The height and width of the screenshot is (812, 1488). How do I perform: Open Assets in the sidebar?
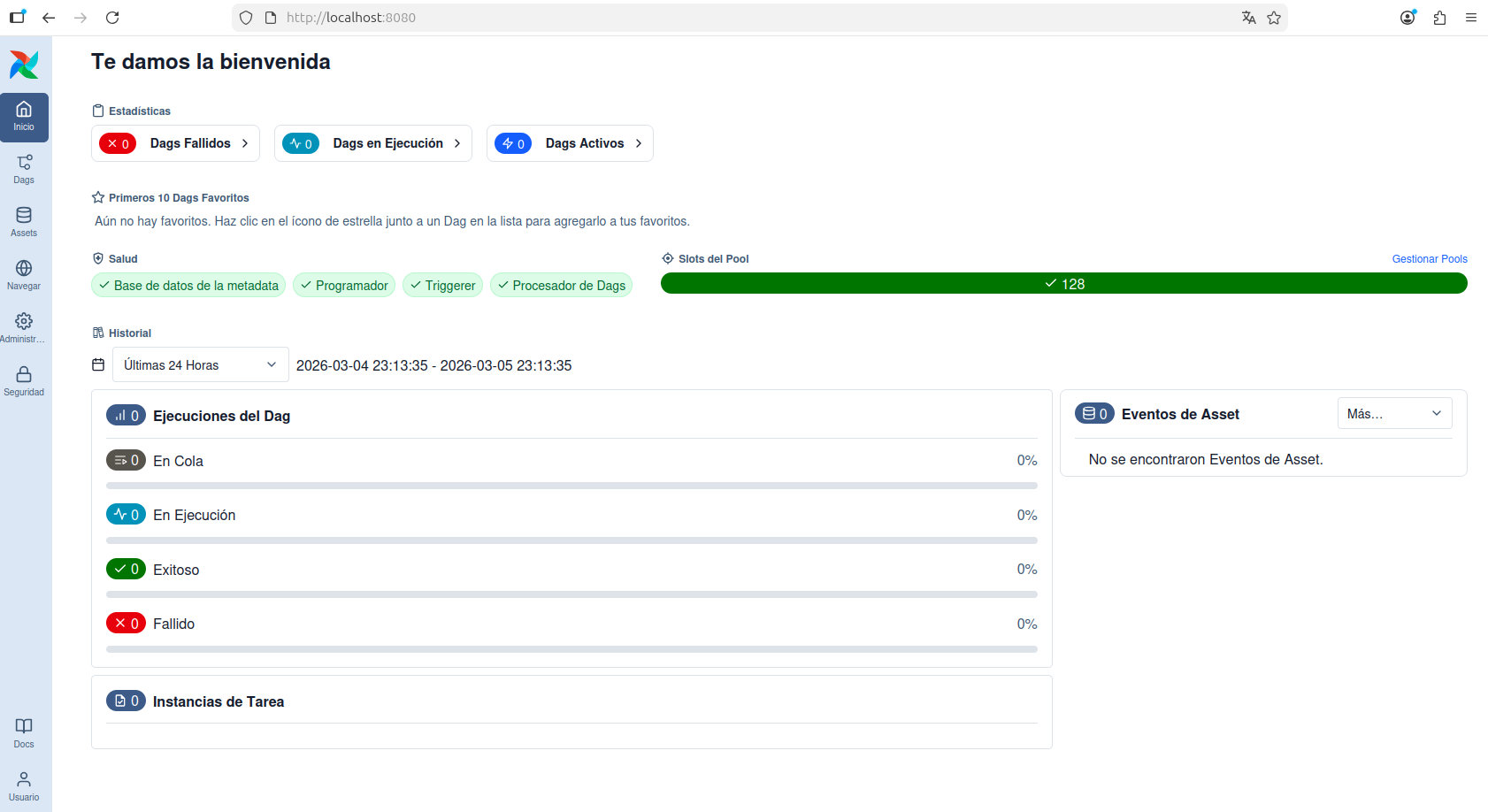click(x=24, y=222)
